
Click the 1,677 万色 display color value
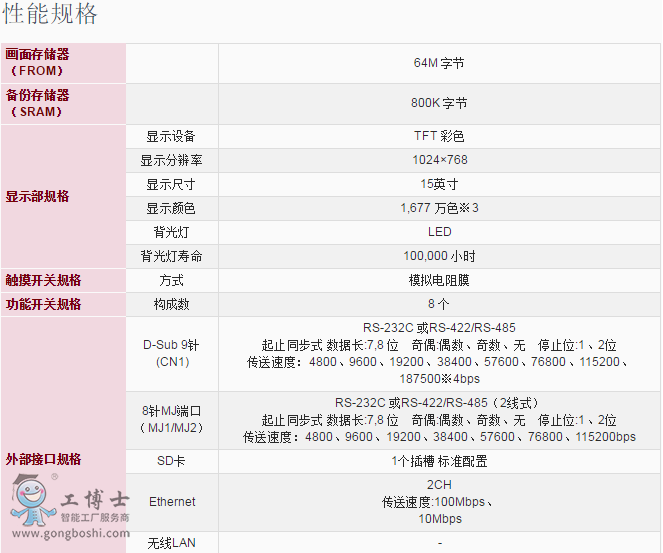pos(439,208)
